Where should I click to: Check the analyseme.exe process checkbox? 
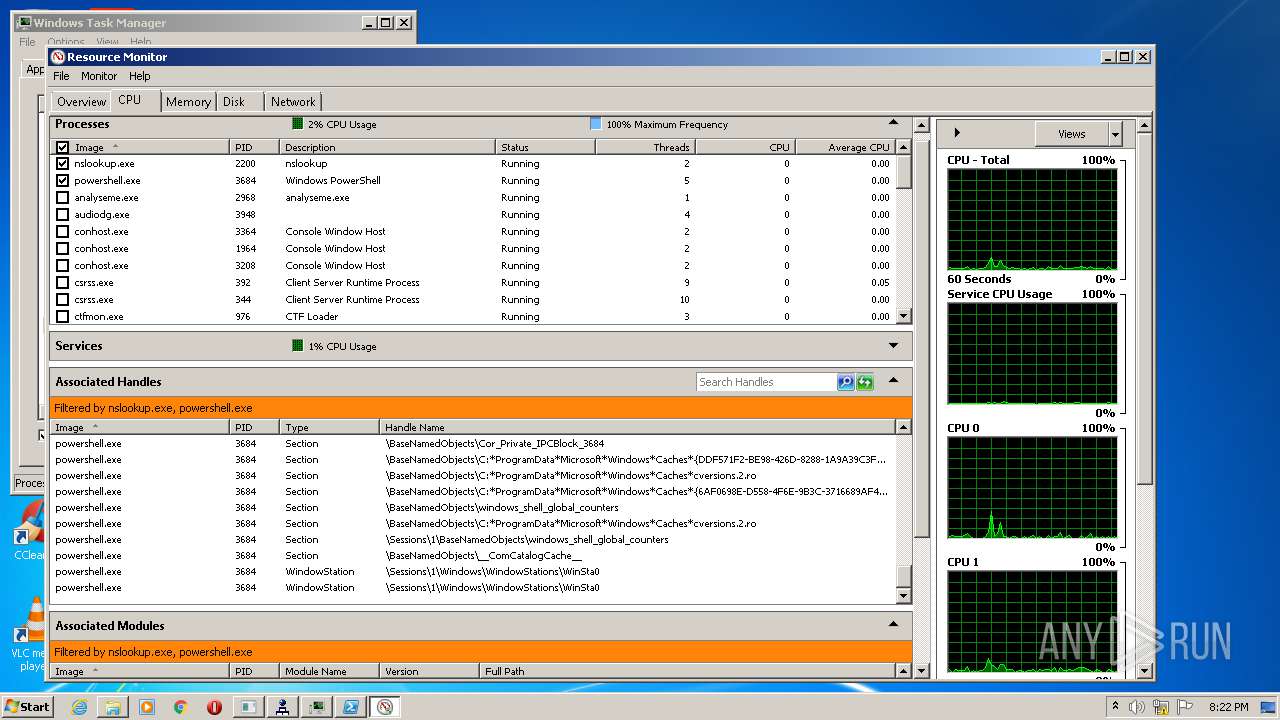pyautogui.click(x=63, y=197)
